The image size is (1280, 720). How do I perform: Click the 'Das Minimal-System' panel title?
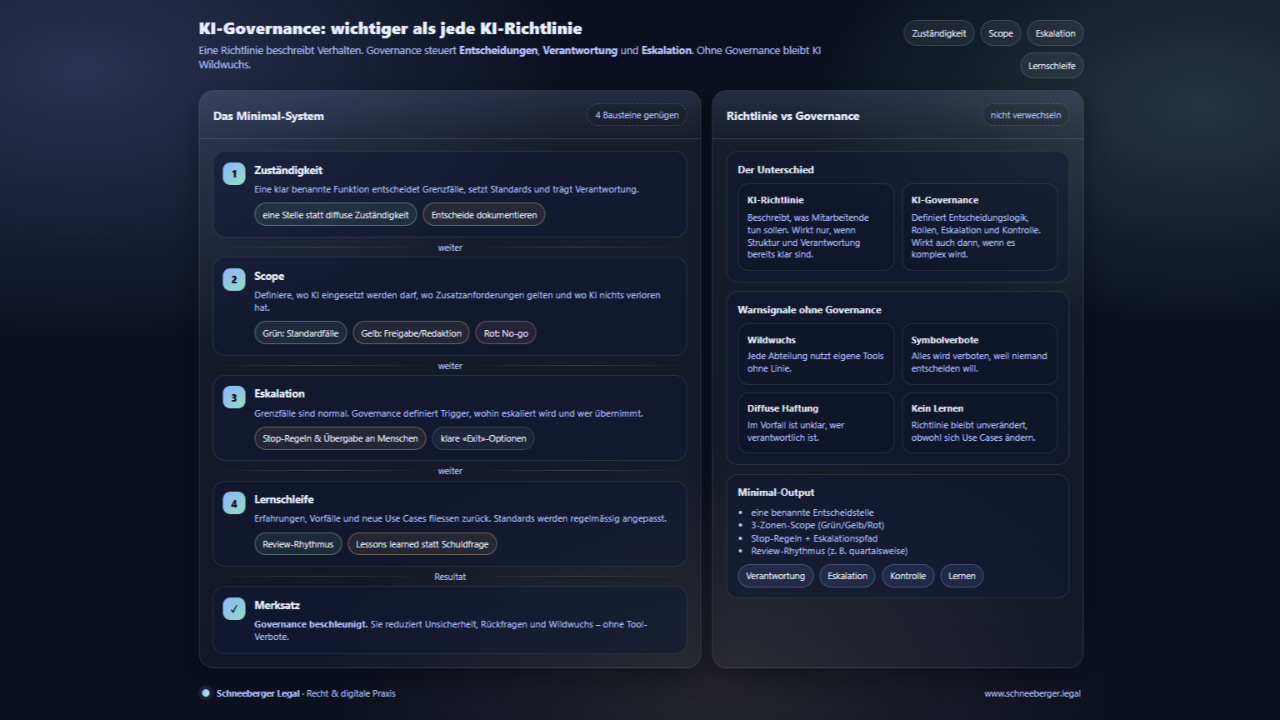coord(268,116)
